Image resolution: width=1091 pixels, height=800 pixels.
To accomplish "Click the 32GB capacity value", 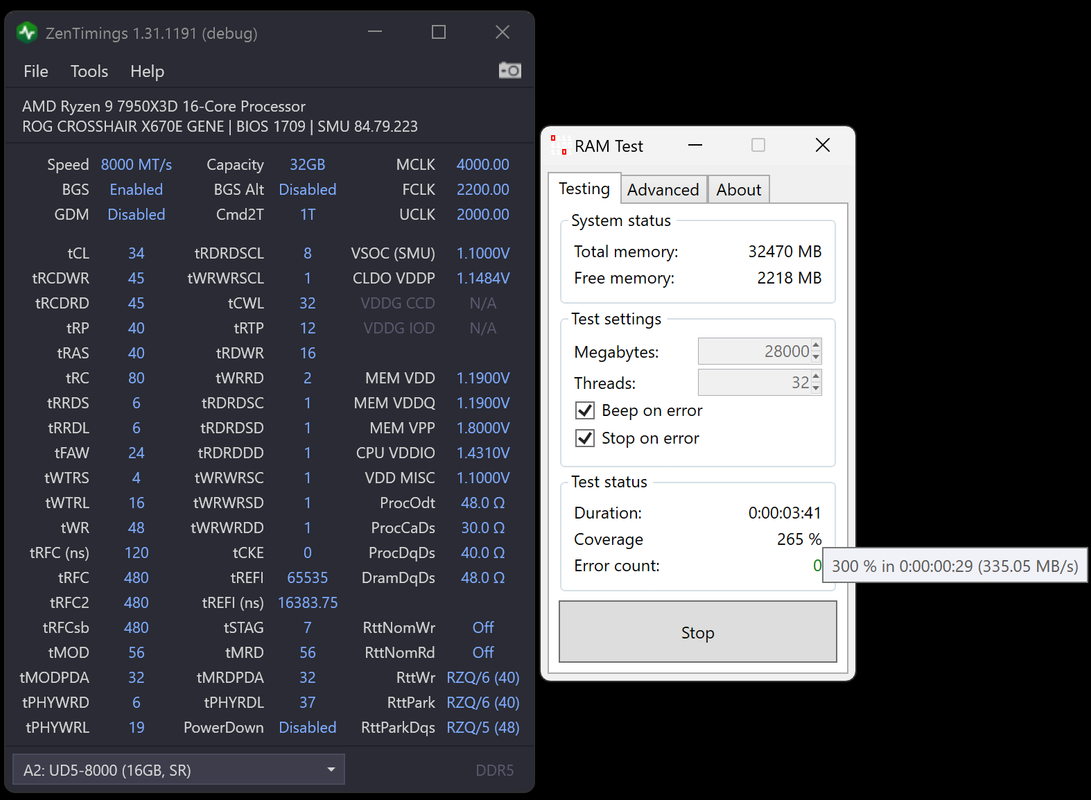I will [308, 165].
